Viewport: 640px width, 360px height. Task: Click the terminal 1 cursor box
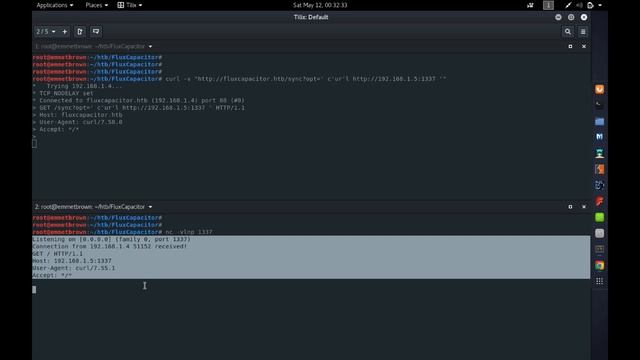[x=34, y=144]
